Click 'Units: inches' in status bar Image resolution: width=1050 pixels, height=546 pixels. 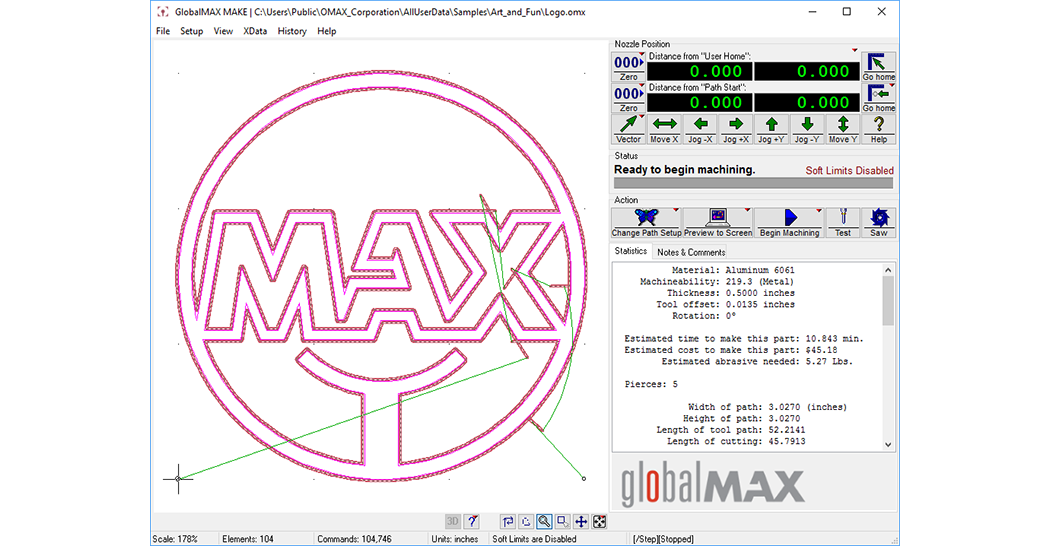tap(455, 539)
